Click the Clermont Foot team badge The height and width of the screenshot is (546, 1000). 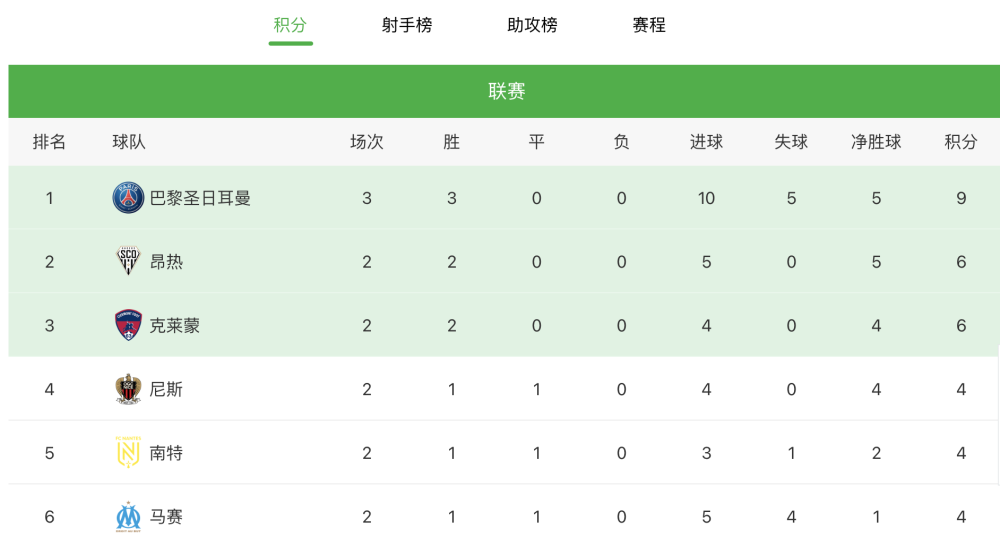(x=128, y=325)
